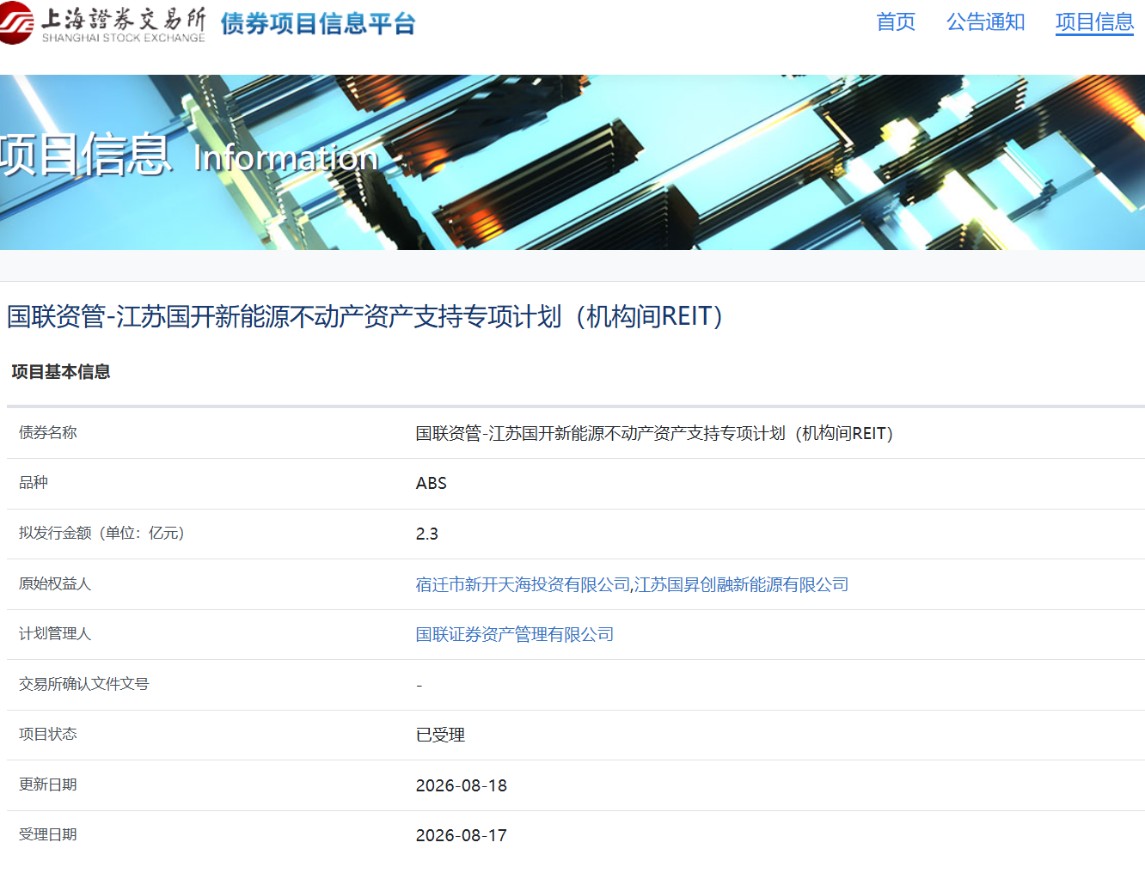
Task: Click the 原始权益人 row label
Action: [x=55, y=583]
